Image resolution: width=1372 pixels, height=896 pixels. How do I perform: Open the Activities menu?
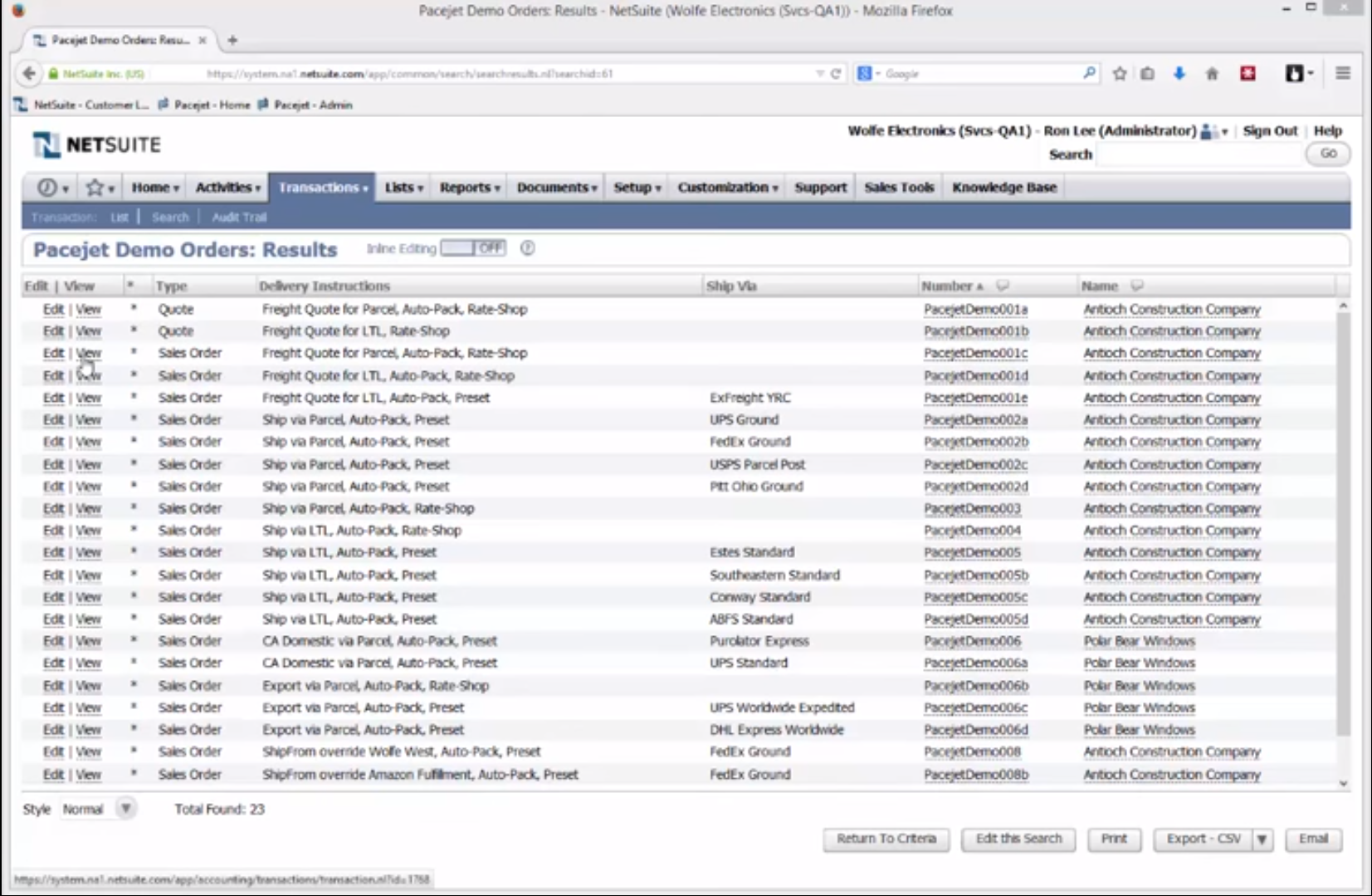(227, 188)
